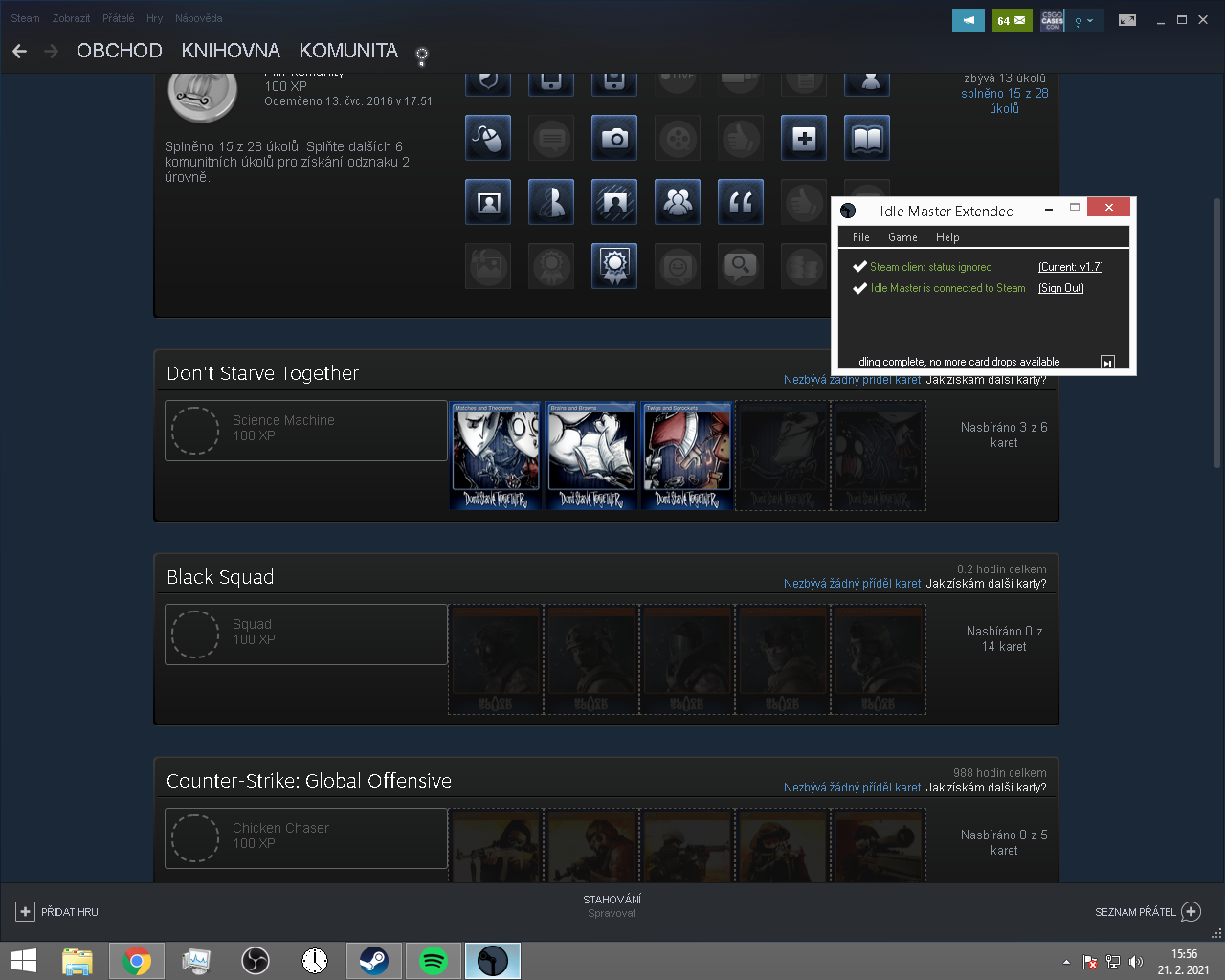Click the skip-next icon in Idle Master
This screenshot has height=980, width=1225.
pos(1107,362)
